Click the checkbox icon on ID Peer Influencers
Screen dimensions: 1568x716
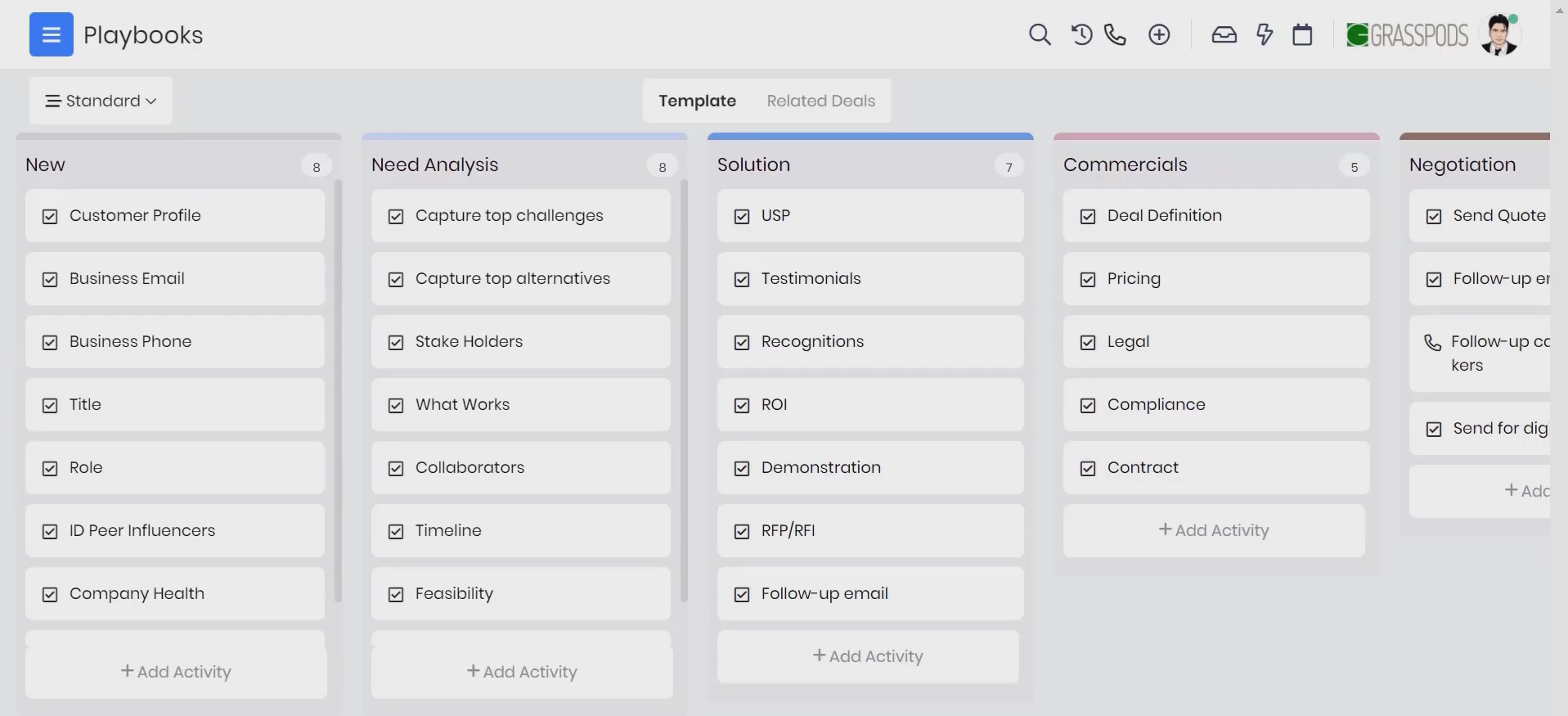click(x=50, y=531)
